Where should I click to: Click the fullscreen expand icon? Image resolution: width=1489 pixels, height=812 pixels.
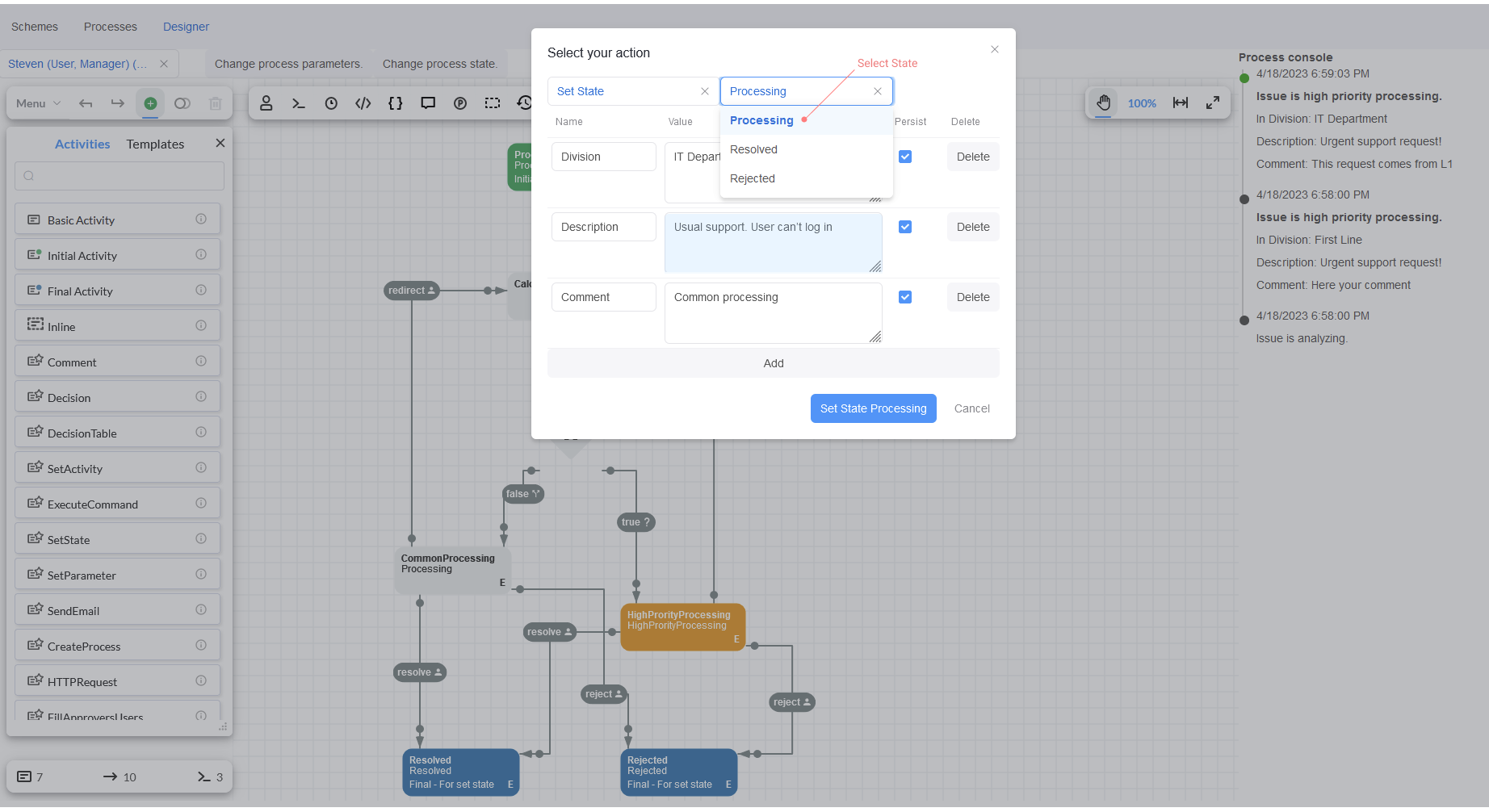coord(1213,103)
